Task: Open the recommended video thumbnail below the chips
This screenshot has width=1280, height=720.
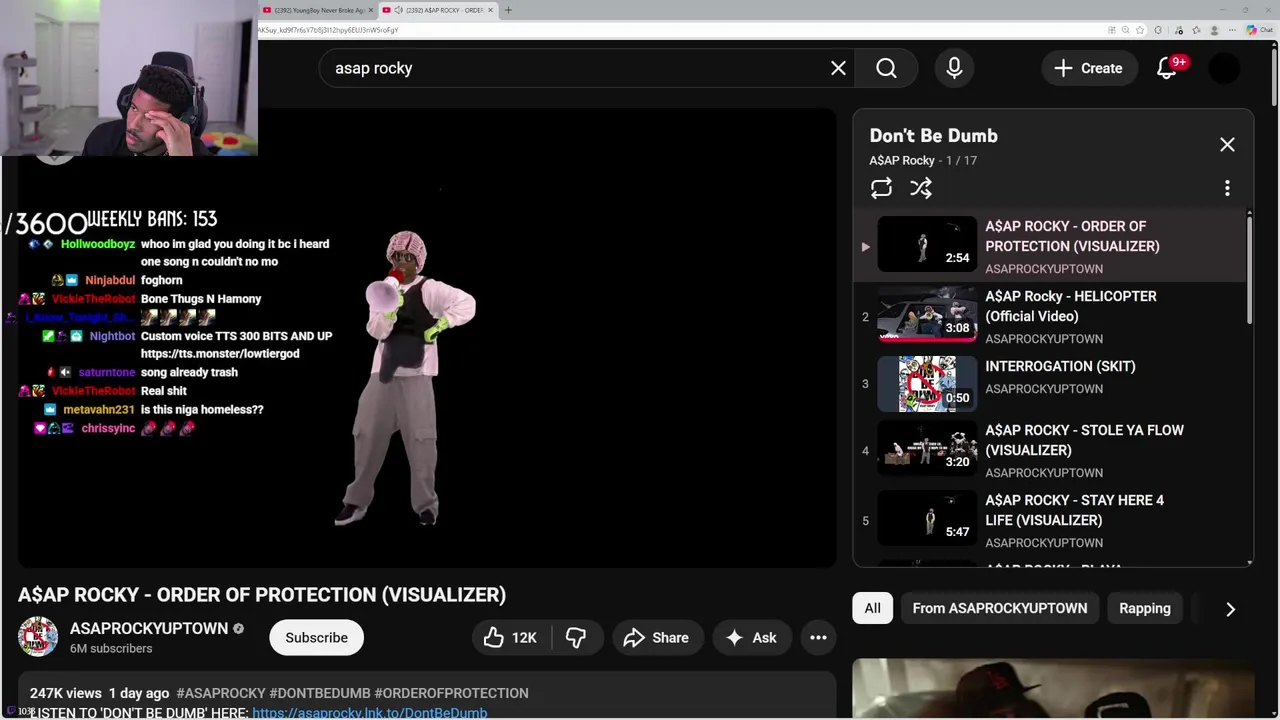Action: click(x=1053, y=689)
